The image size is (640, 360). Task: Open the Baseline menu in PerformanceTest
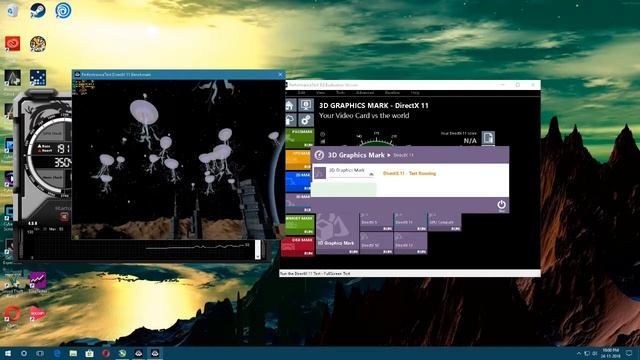click(392, 93)
